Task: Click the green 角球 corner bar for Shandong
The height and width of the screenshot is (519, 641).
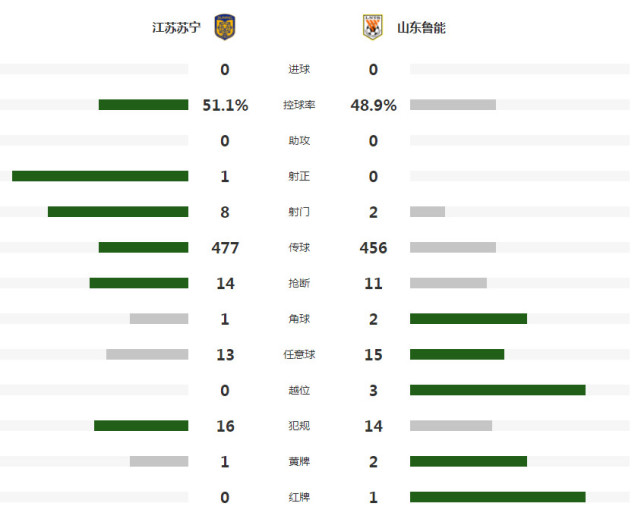Action: pyautogui.click(x=468, y=319)
